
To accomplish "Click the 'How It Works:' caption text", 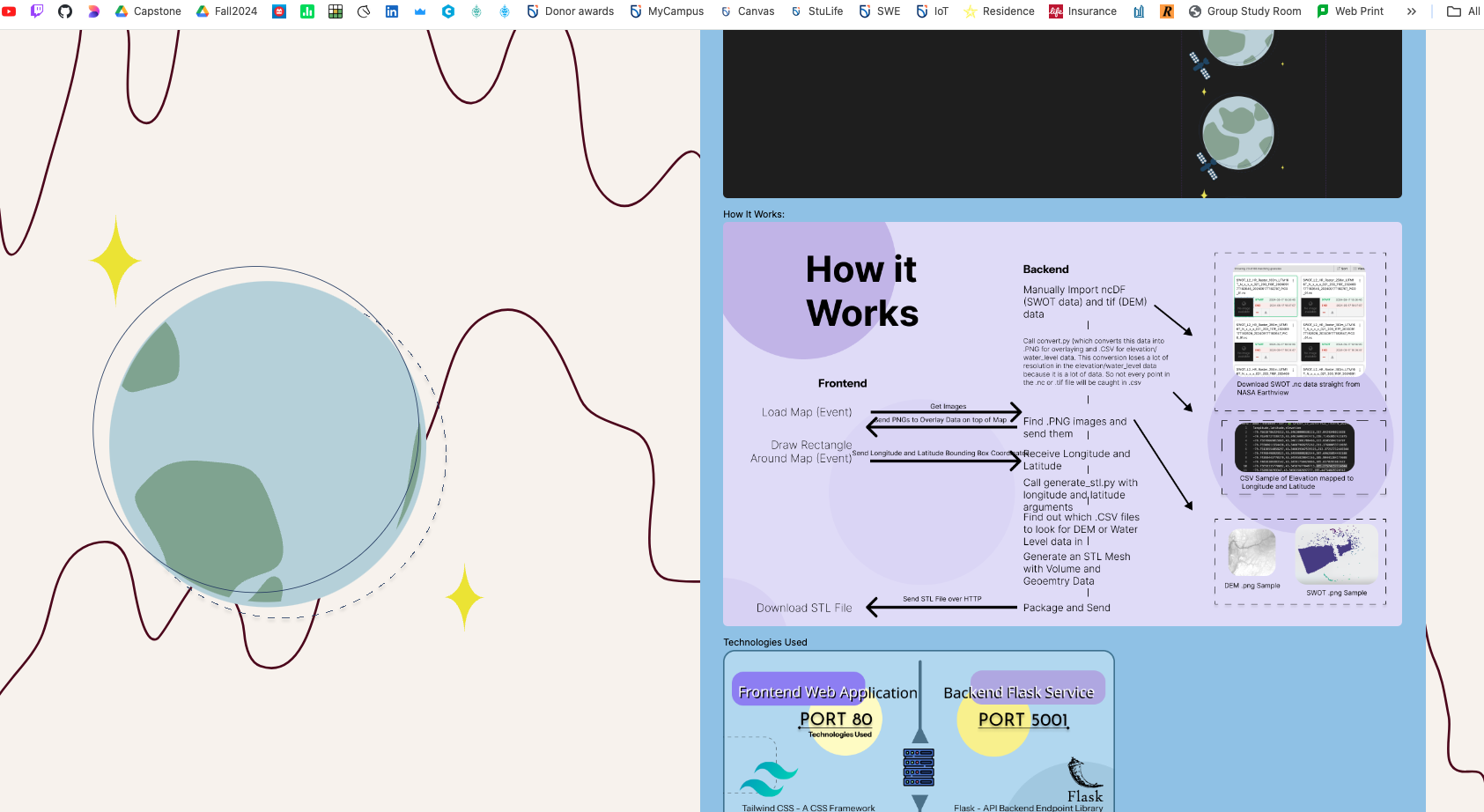I will pyautogui.click(x=754, y=214).
